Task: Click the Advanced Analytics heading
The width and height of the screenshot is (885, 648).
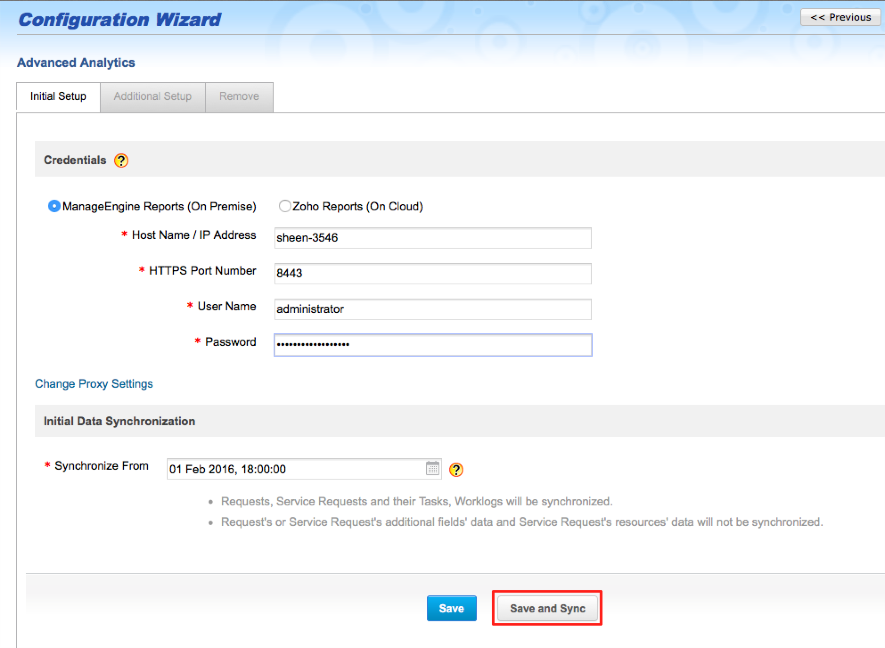Action: (76, 62)
